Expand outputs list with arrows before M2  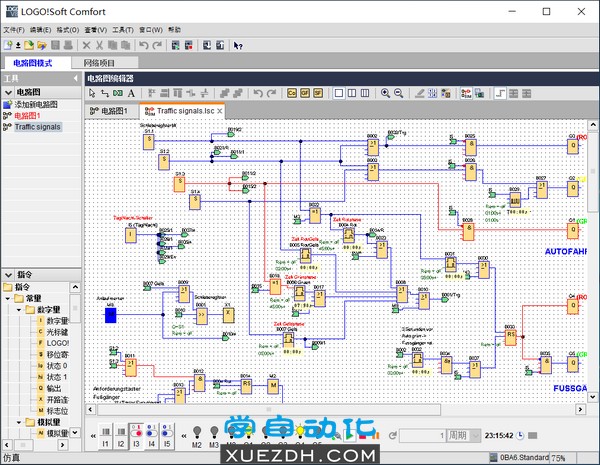[x=184, y=436]
